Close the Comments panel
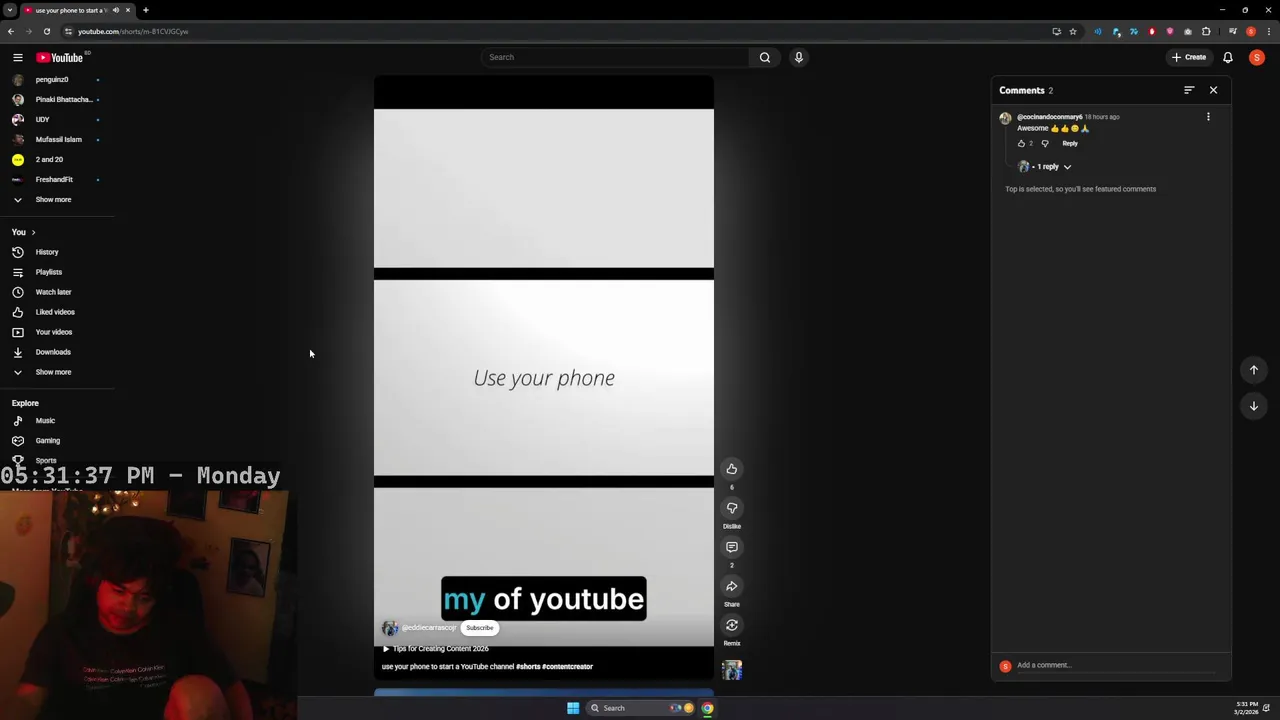 click(1213, 90)
